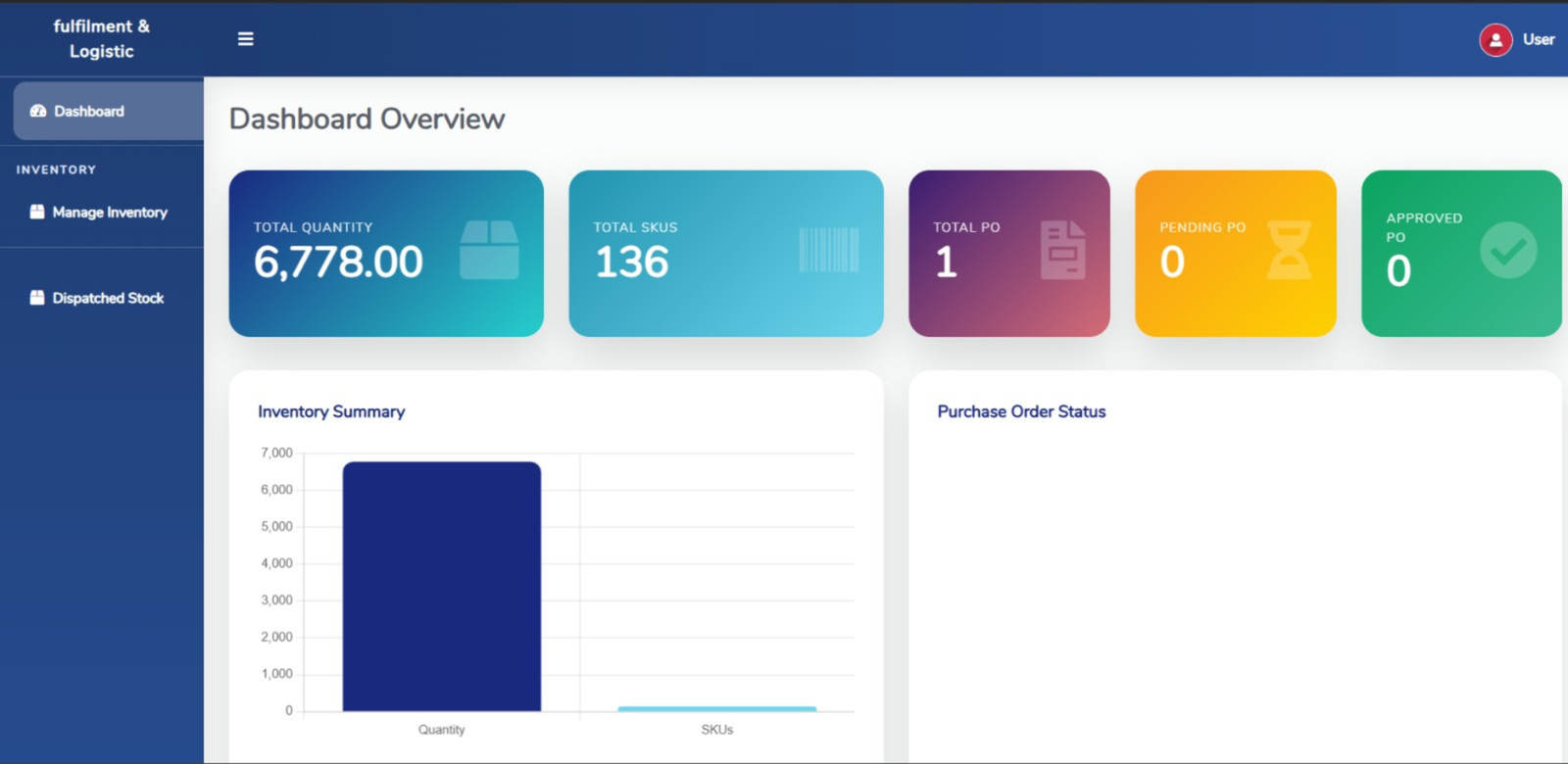Click the hourglass icon on Pending PO card
1568x764 pixels.
pyautogui.click(x=1289, y=250)
